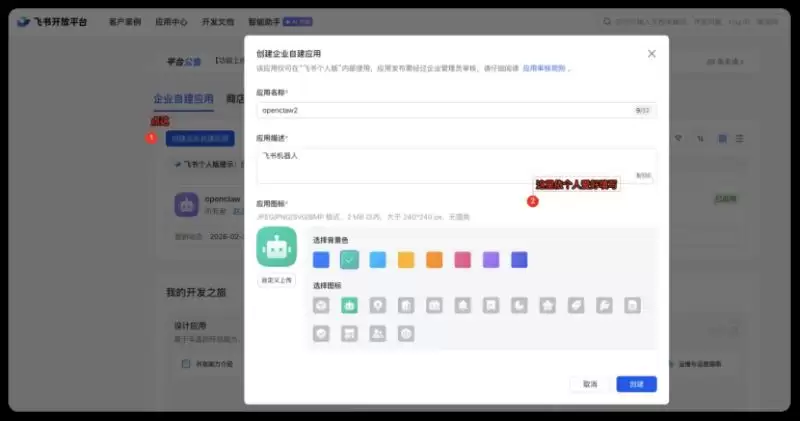Select the building icon in the icon picker

pos(406,305)
